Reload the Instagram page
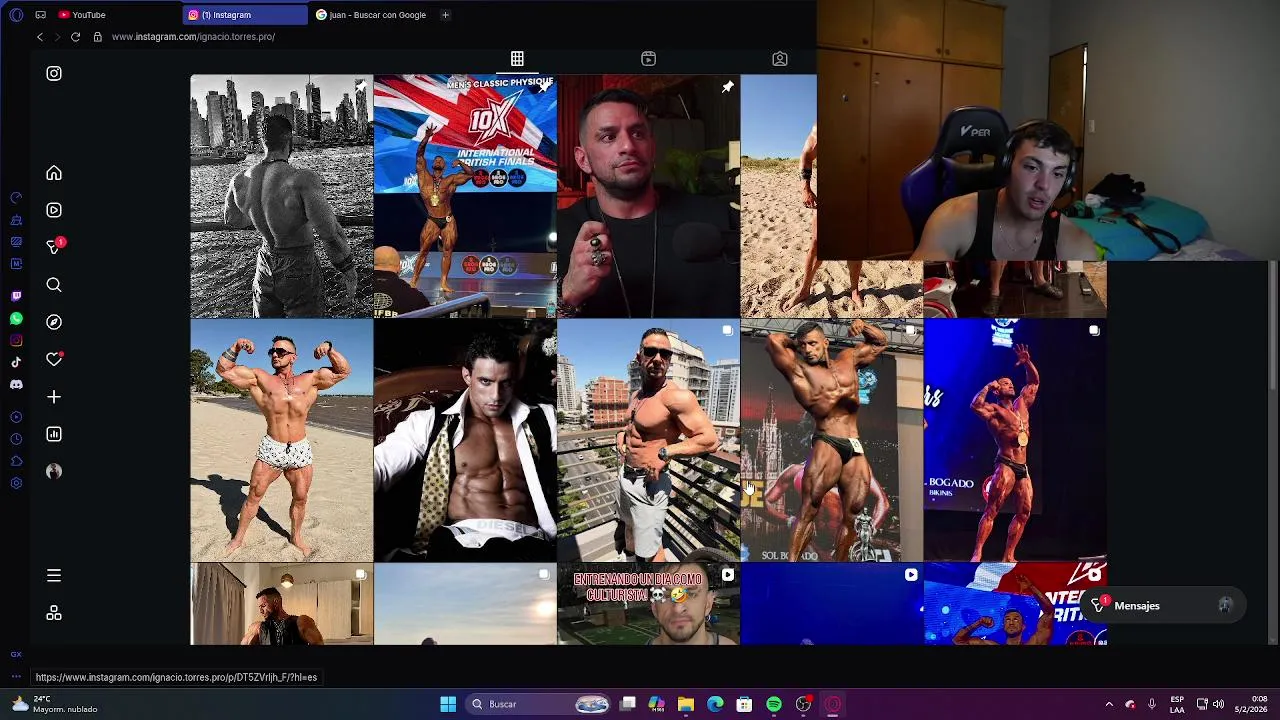The height and width of the screenshot is (720, 1280). tap(75, 37)
